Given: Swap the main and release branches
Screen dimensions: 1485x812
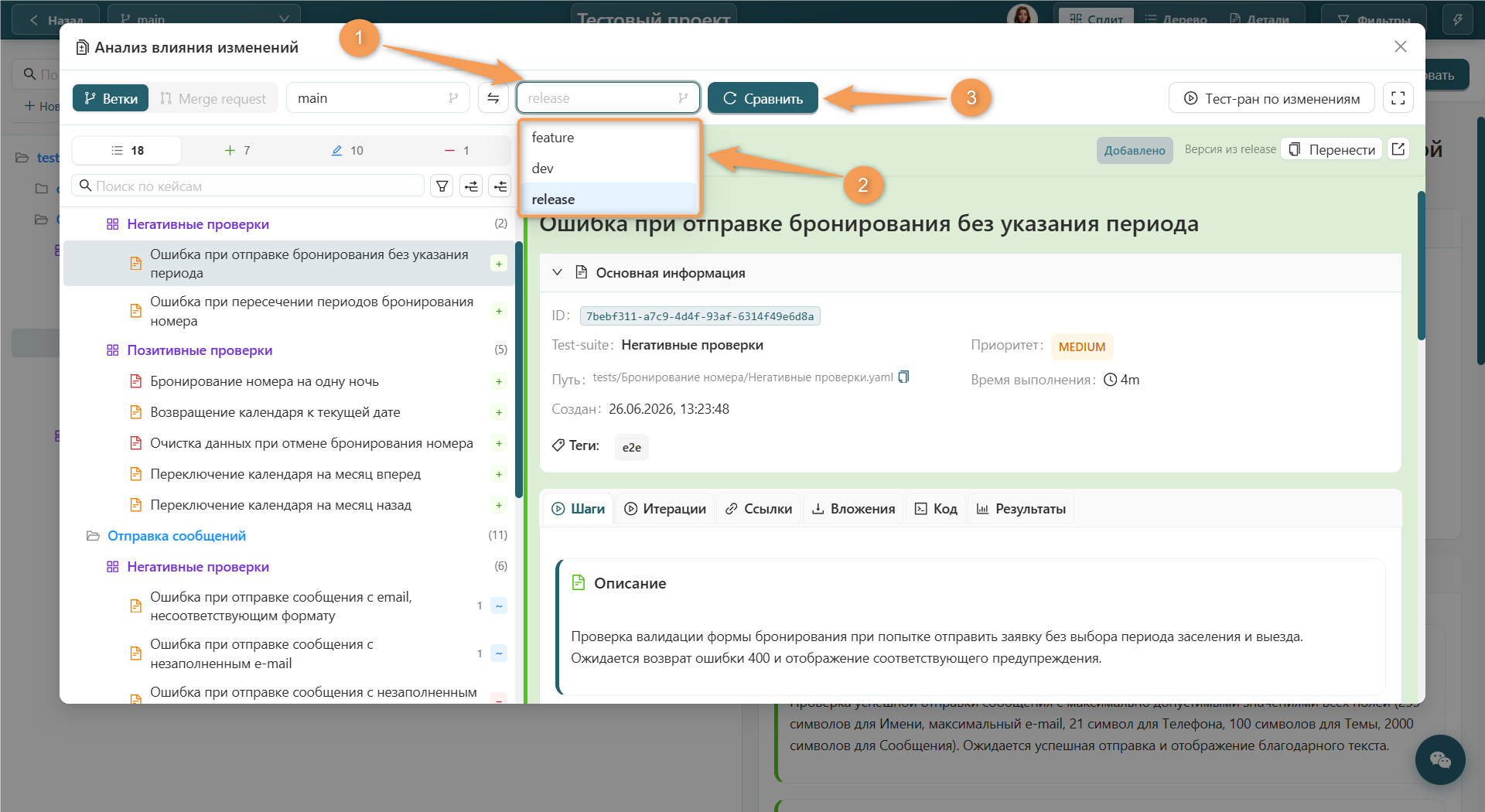Looking at the screenshot, I should click(493, 98).
